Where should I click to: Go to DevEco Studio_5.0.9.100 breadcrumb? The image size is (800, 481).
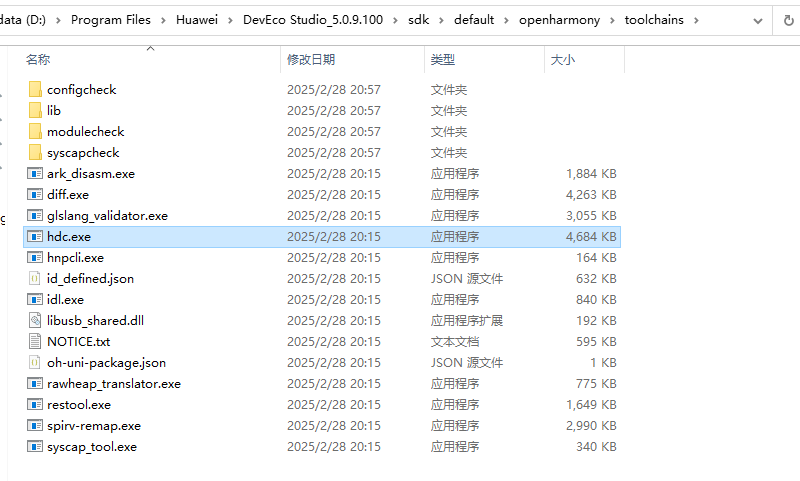pos(313,20)
